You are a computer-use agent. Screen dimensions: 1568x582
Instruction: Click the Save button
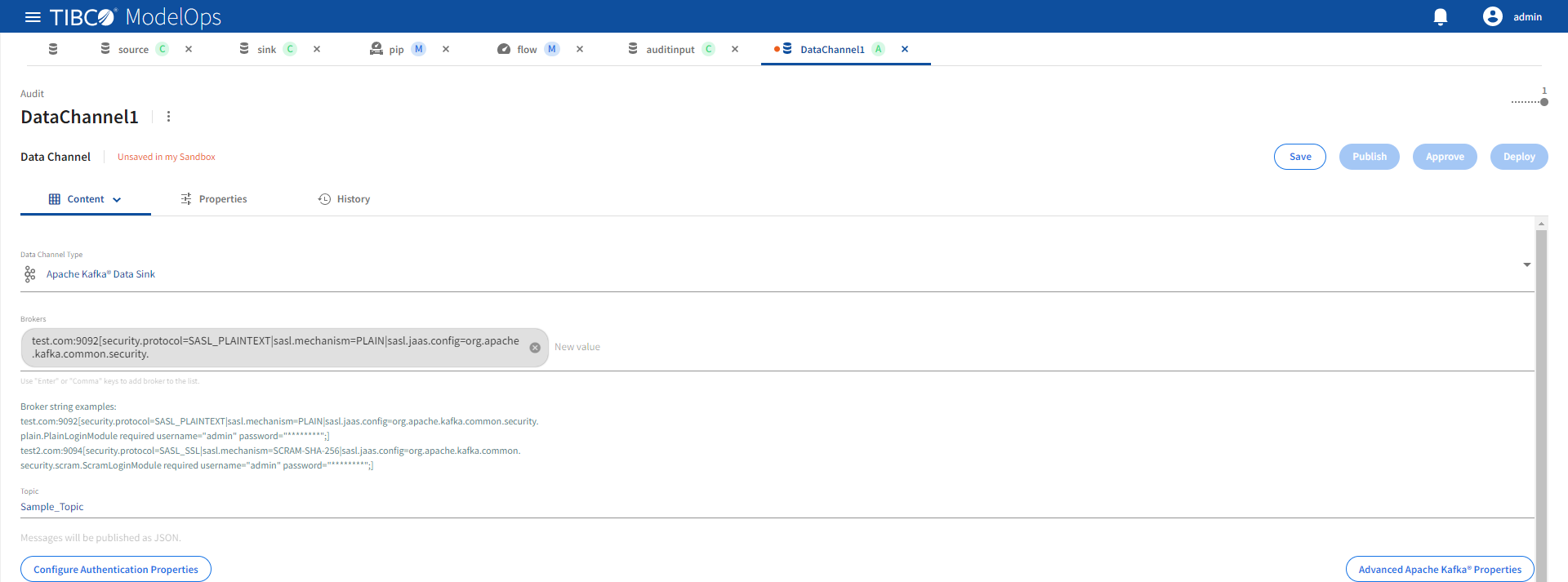[x=1300, y=157]
